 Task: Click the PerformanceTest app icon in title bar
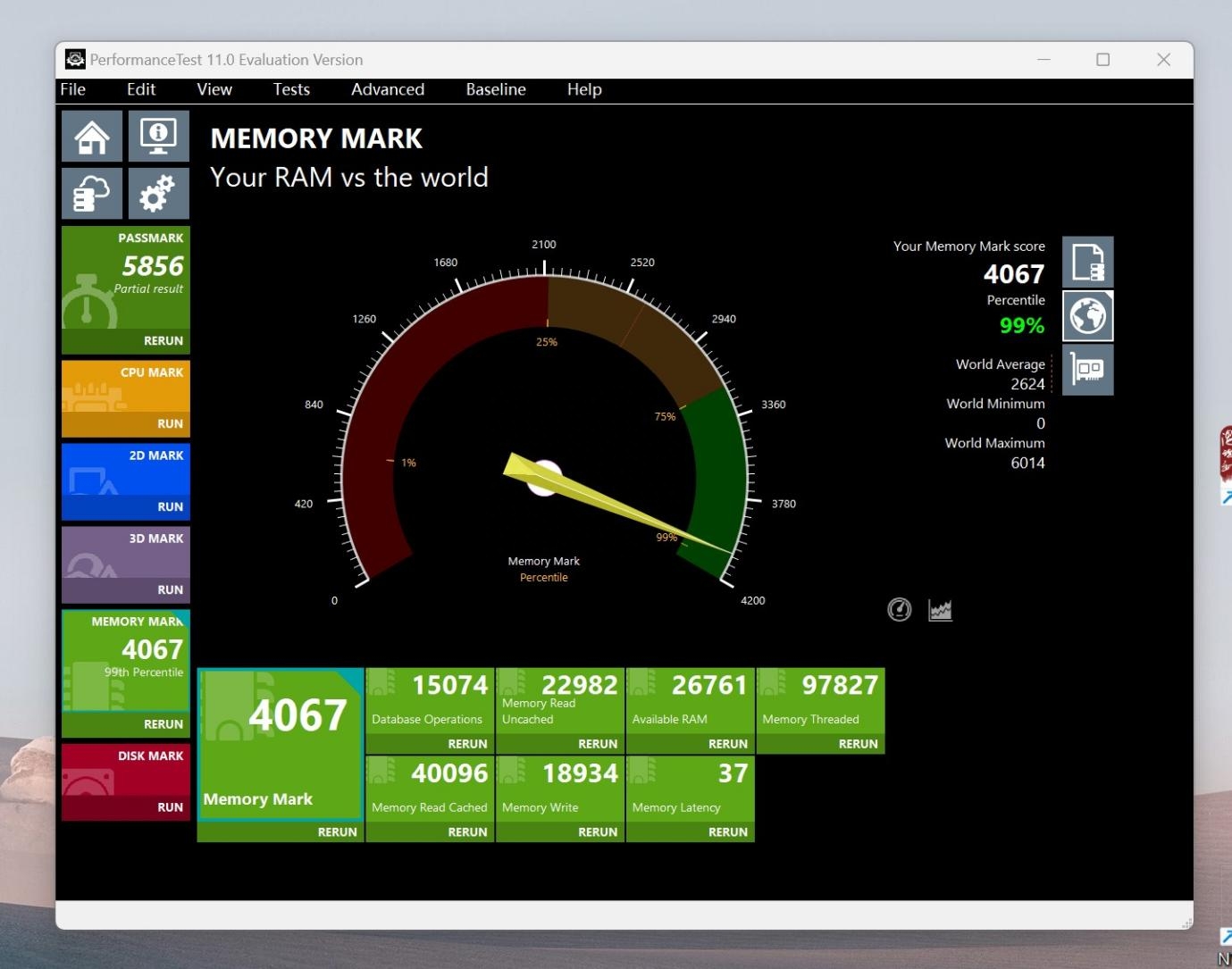(75, 60)
